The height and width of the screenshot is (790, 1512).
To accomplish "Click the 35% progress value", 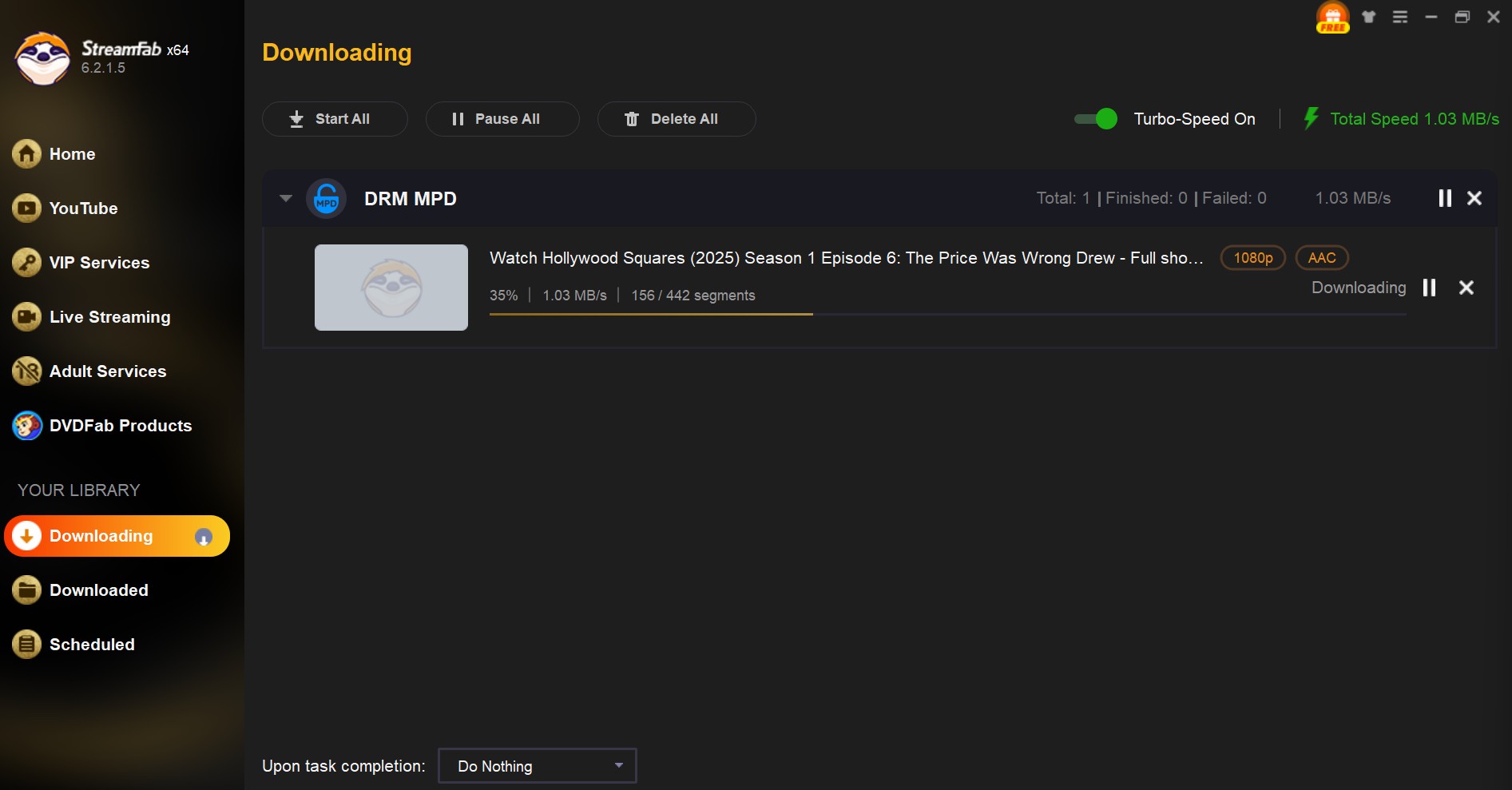I will coord(504,296).
